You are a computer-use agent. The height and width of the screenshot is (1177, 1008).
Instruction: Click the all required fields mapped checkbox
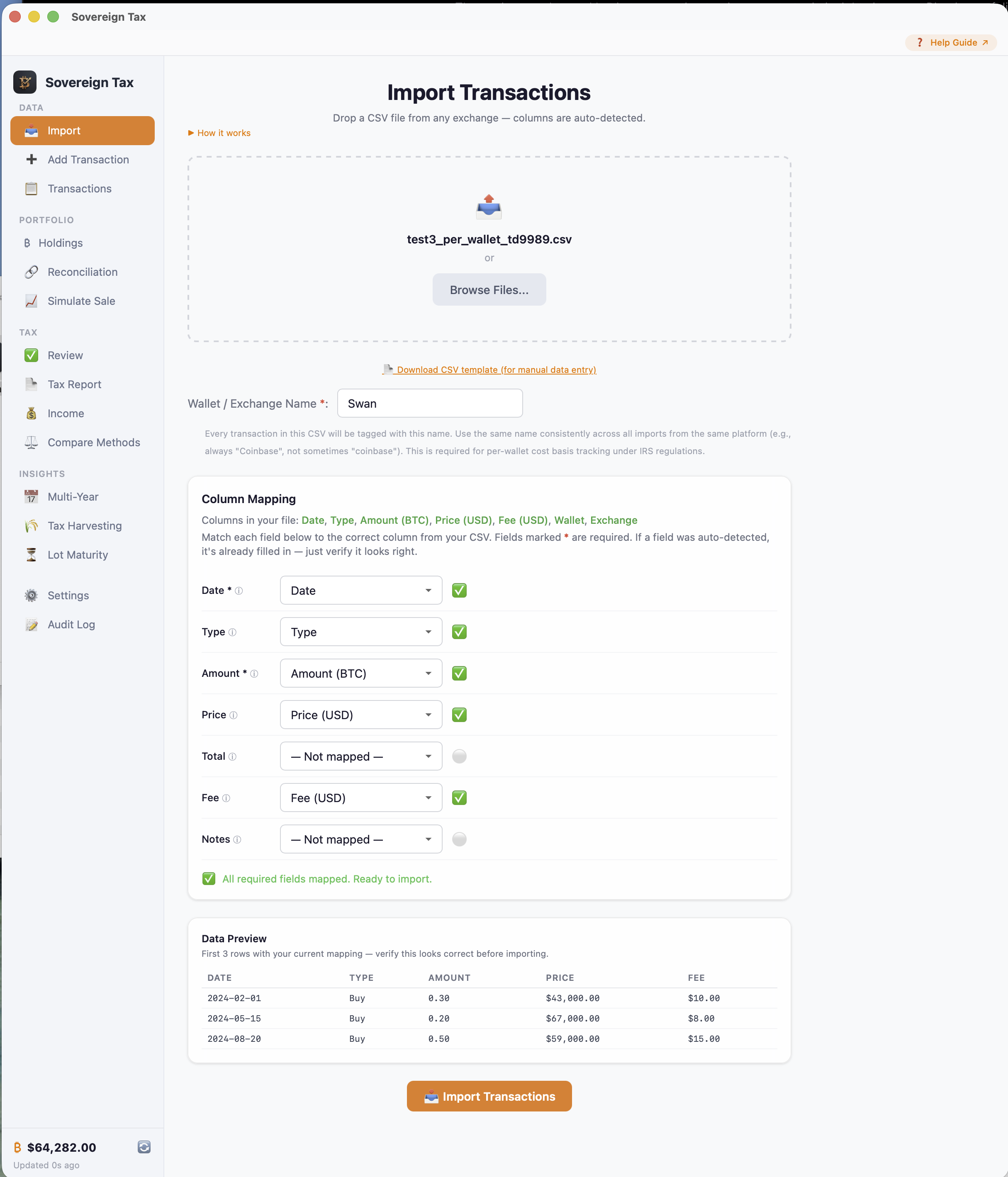[209, 879]
